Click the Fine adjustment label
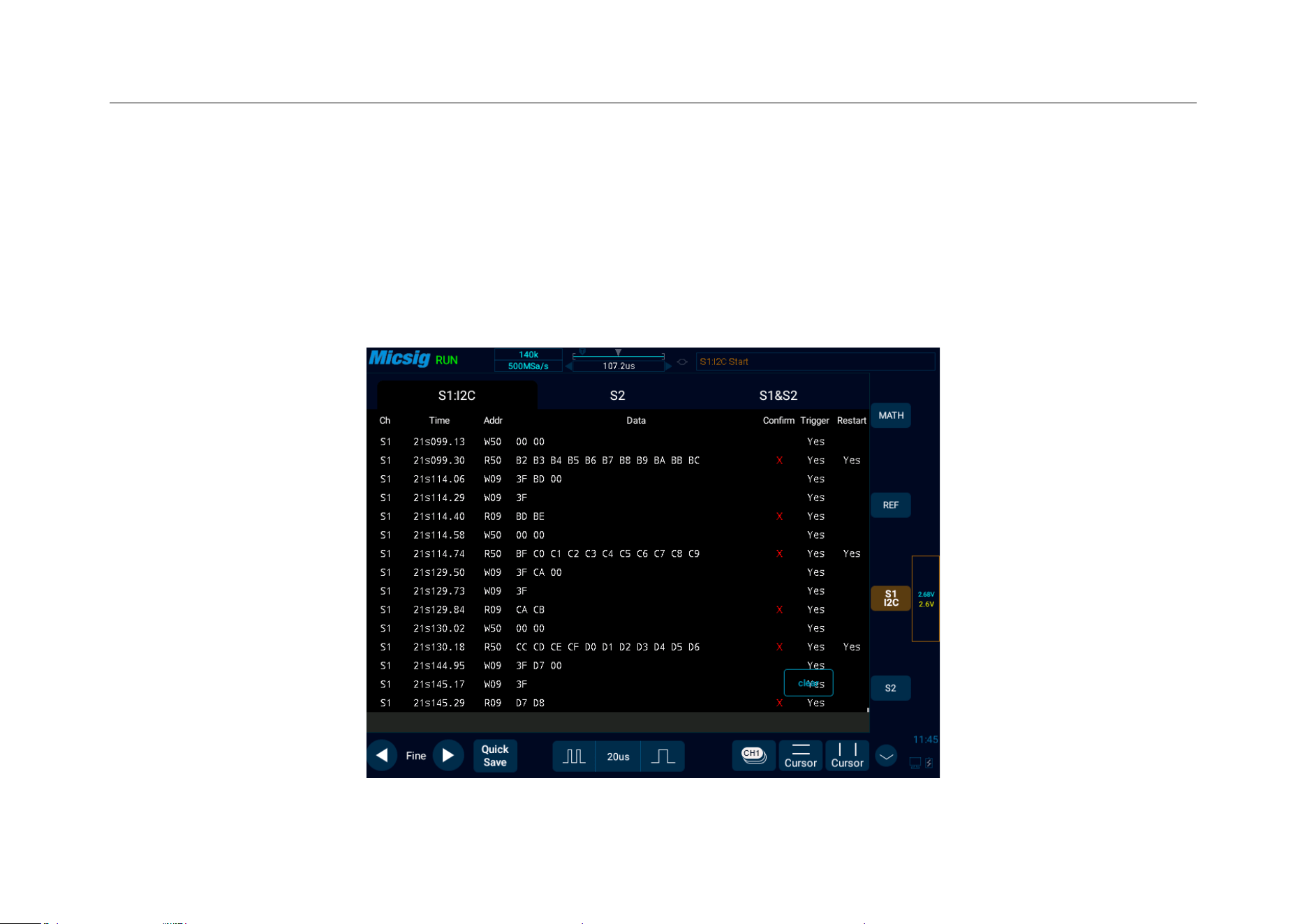Viewport: 1307px width, 924px height. coord(416,756)
